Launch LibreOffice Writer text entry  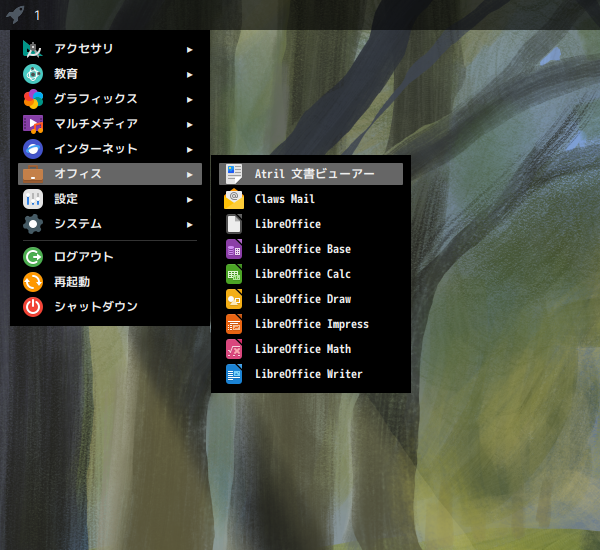pos(309,374)
